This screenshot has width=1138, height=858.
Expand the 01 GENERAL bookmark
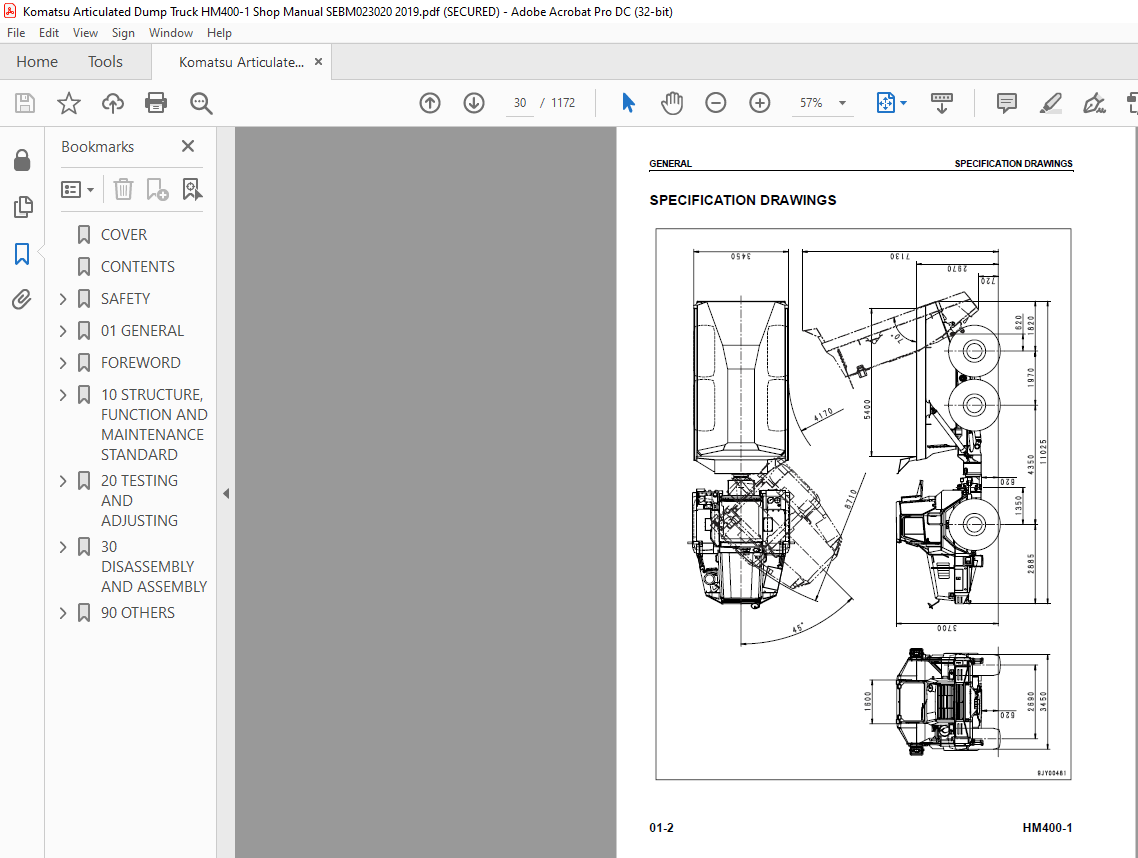click(63, 331)
